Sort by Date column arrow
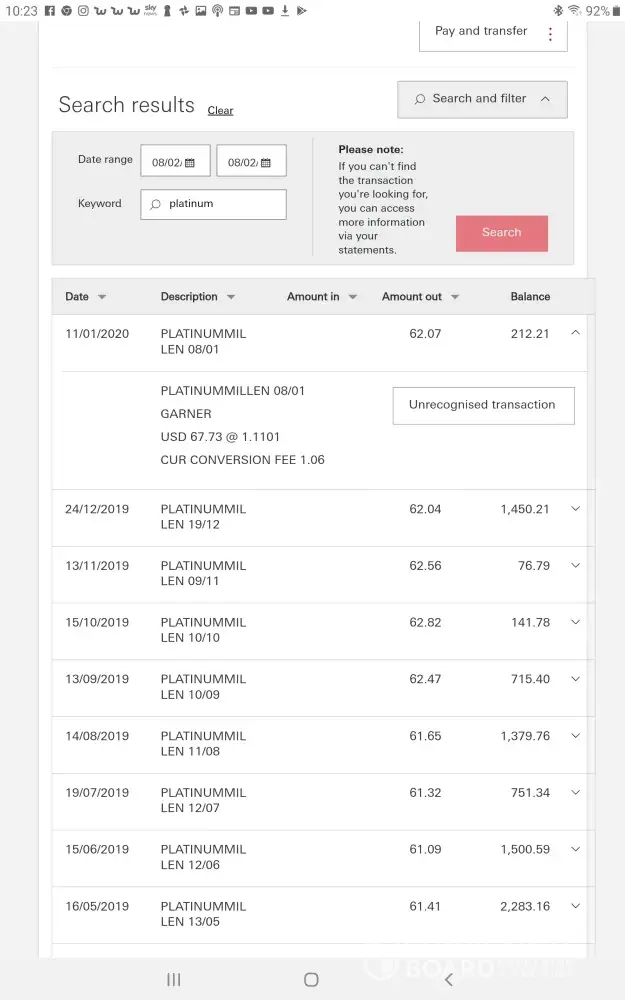Viewport: 625px width, 1000px height. tap(102, 297)
